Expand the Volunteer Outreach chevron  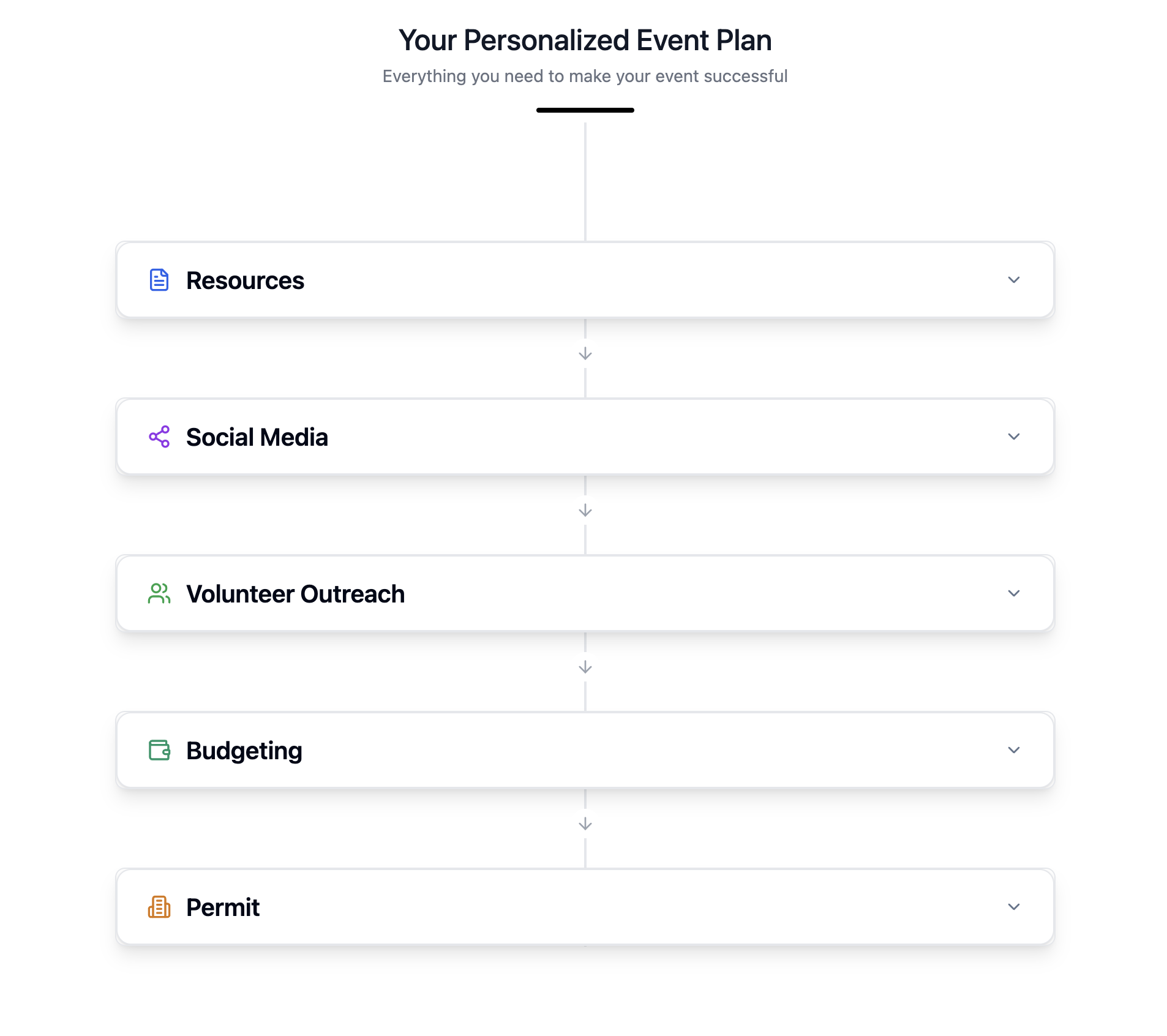pyautogui.click(x=1013, y=593)
